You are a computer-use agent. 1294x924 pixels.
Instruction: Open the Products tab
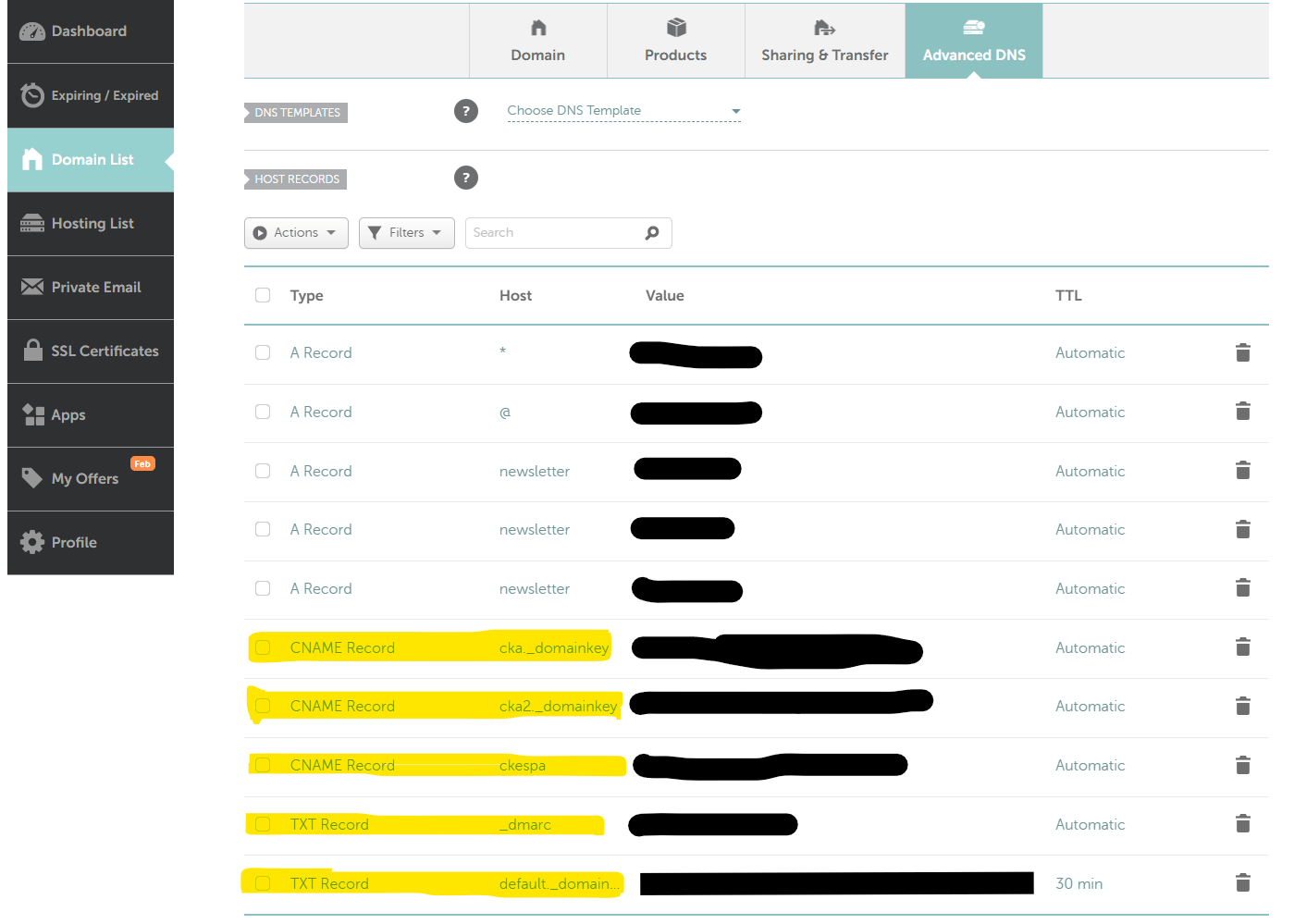click(675, 41)
